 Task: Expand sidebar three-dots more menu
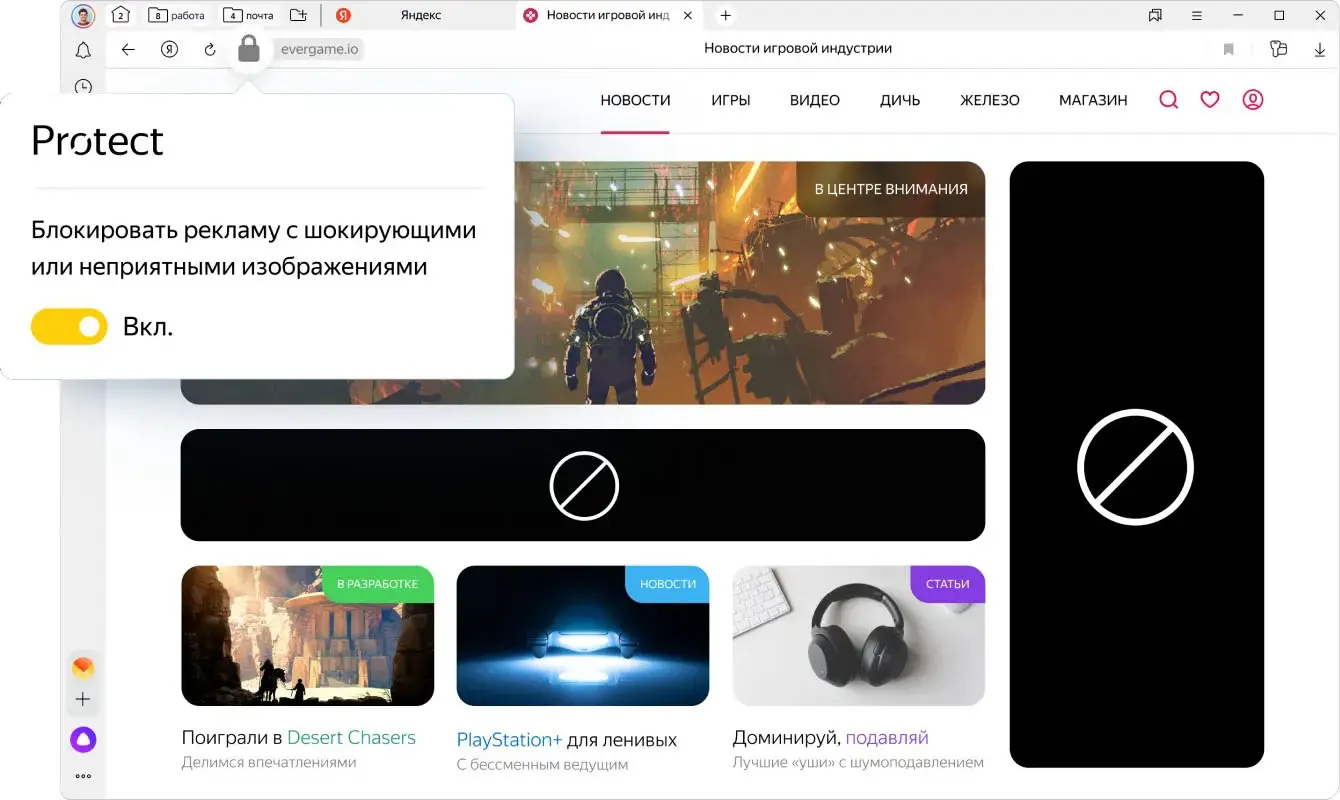(83, 776)
